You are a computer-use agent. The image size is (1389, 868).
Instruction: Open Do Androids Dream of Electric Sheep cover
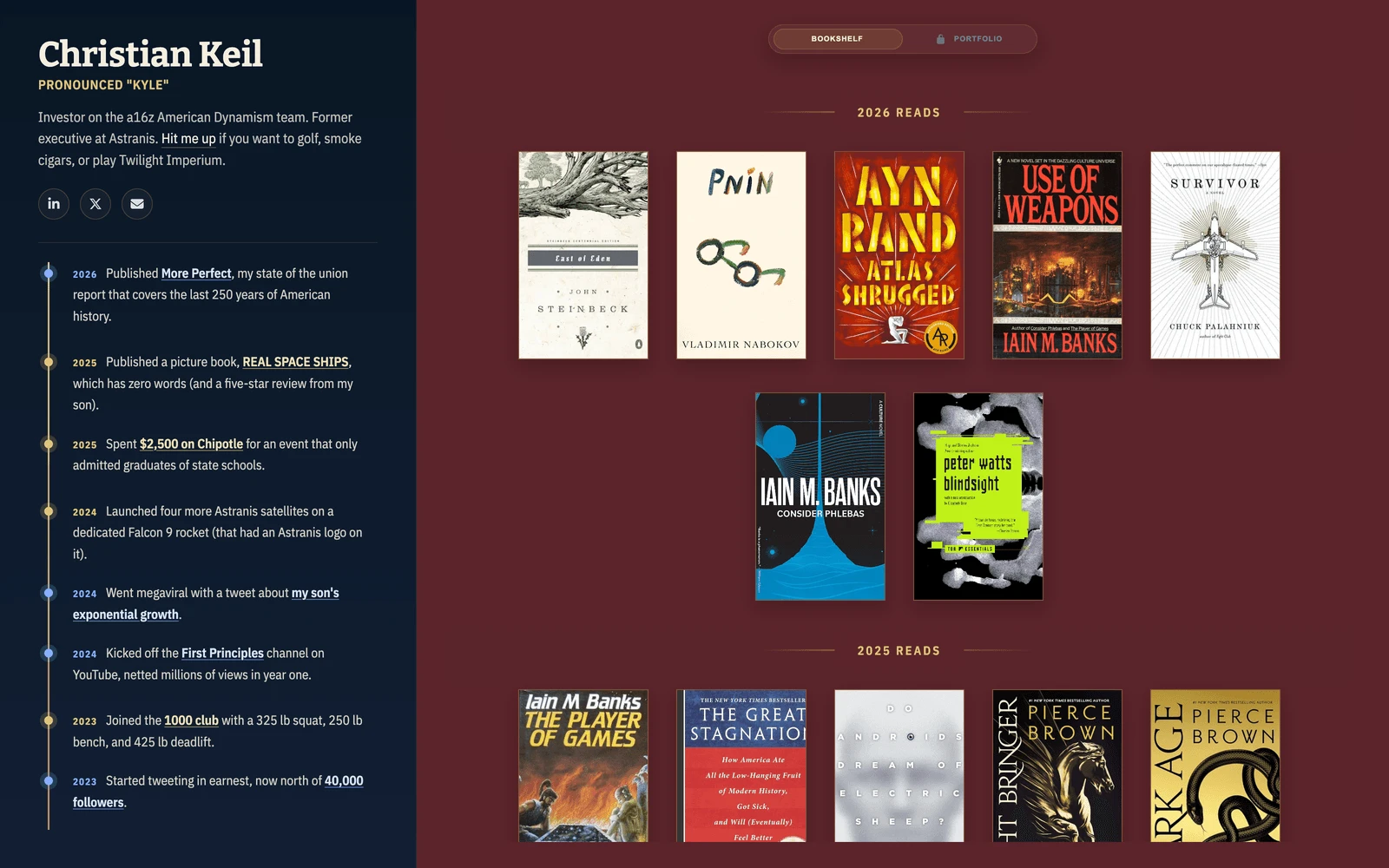(x=899, y=766)
